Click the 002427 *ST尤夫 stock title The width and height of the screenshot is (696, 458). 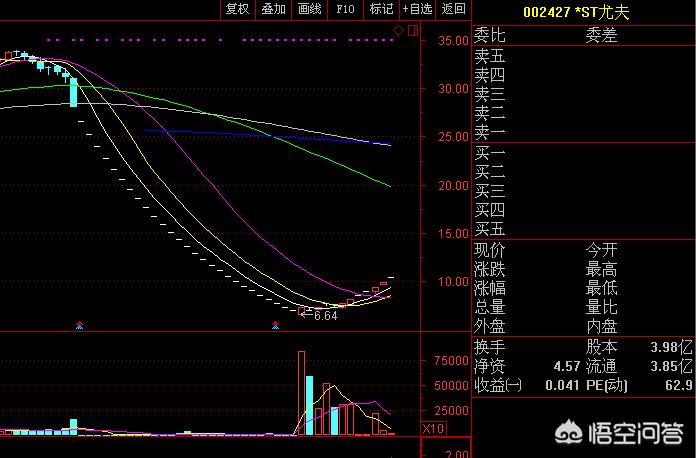point(577,12)
